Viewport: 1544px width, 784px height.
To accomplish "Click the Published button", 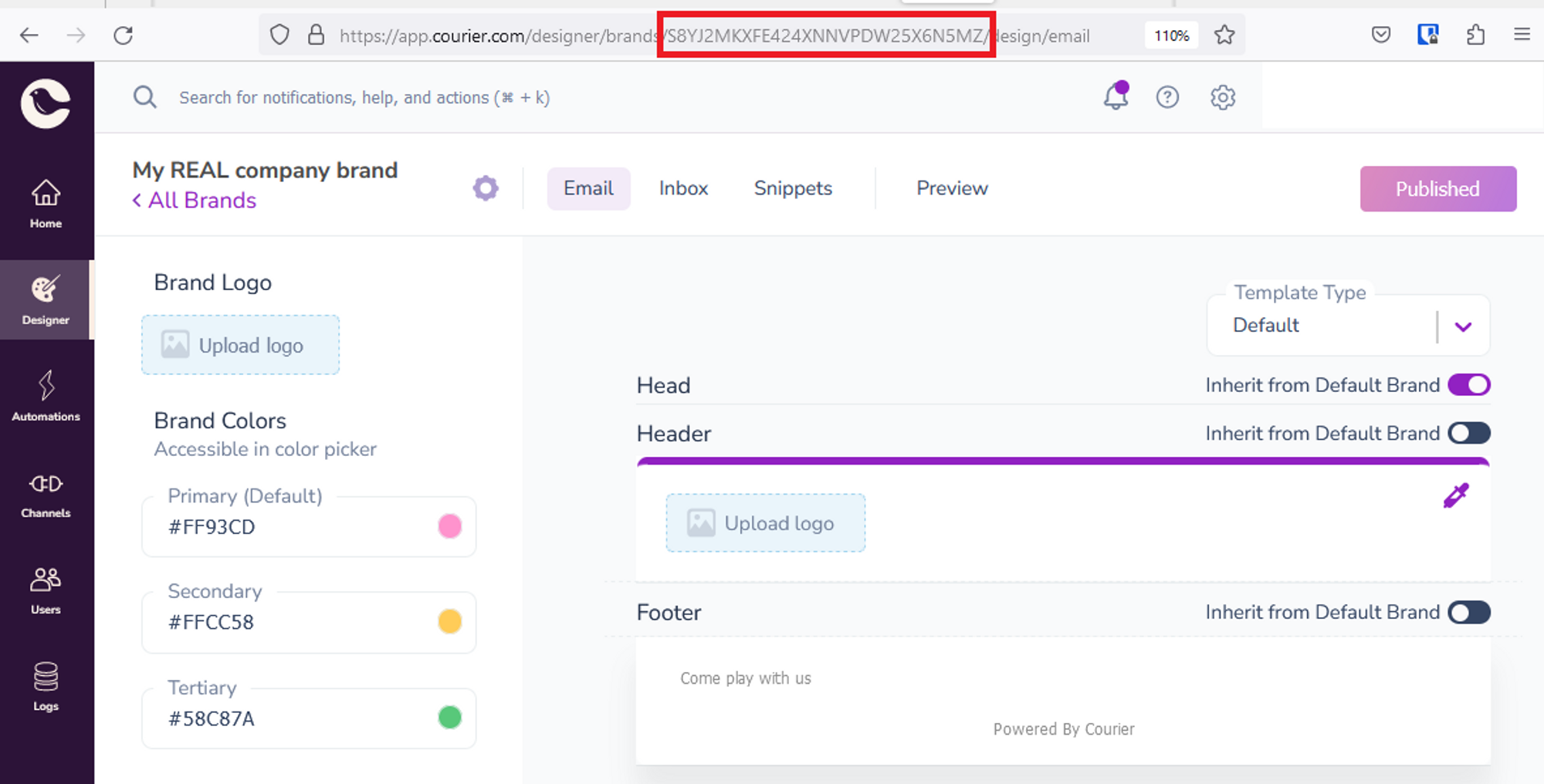I will pyautogui.click(x=1438, y=189).
